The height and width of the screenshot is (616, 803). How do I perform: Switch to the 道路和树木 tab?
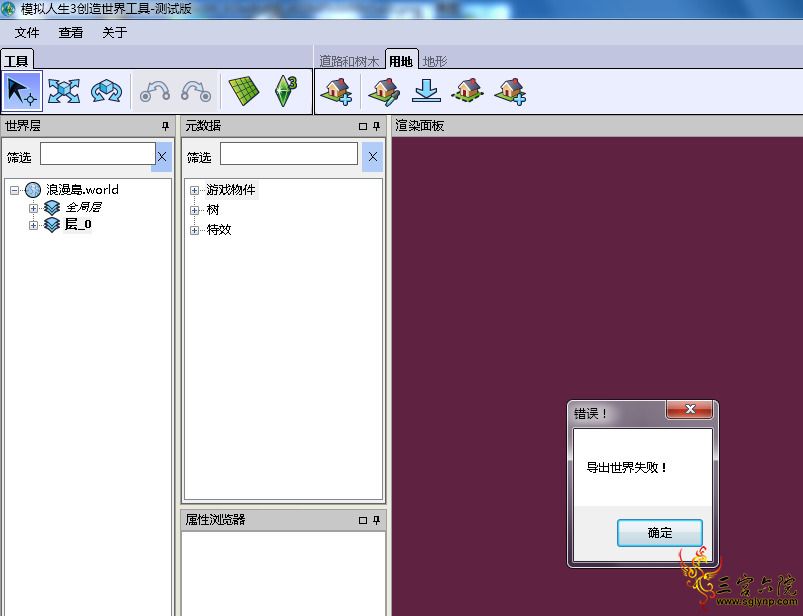(349, 61)
